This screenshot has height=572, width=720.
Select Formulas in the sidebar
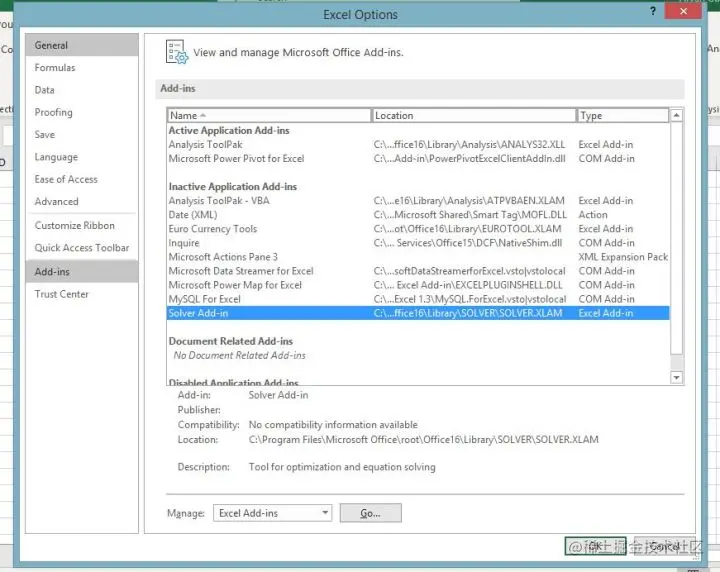82,68
